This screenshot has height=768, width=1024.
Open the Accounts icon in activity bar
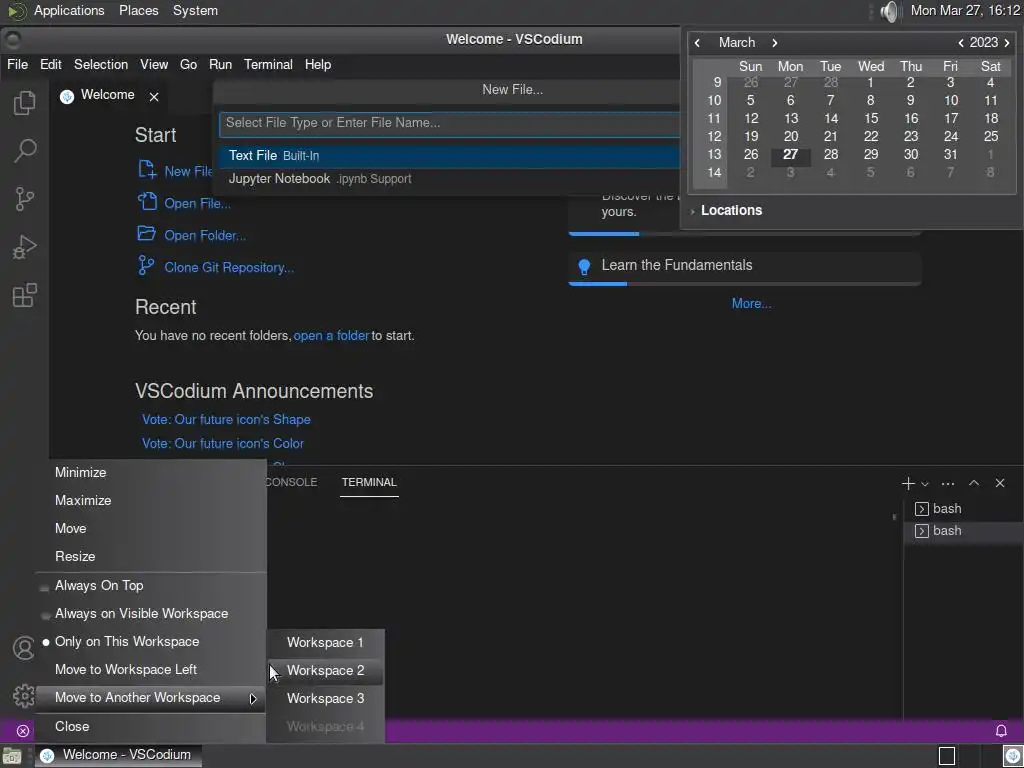click(24, 648)
